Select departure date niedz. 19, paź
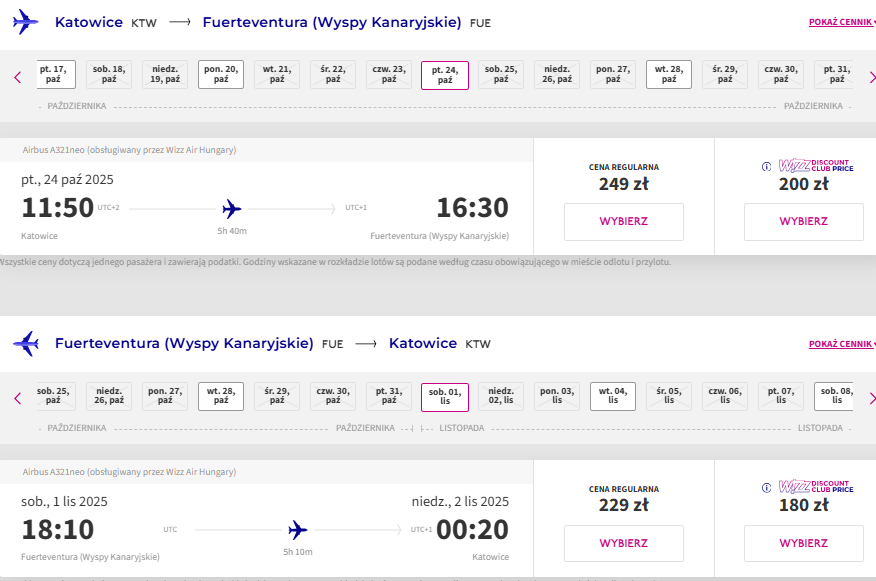 165,74
